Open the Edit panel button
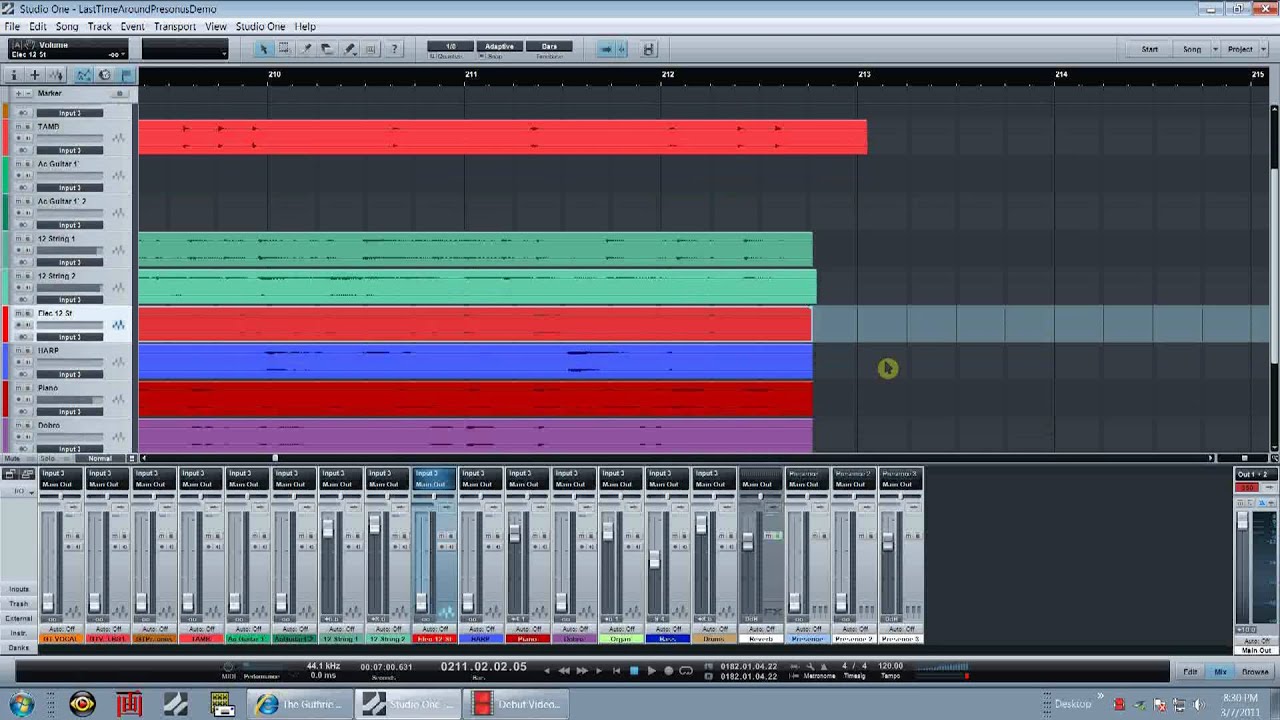 click(x=1190, y=672)
